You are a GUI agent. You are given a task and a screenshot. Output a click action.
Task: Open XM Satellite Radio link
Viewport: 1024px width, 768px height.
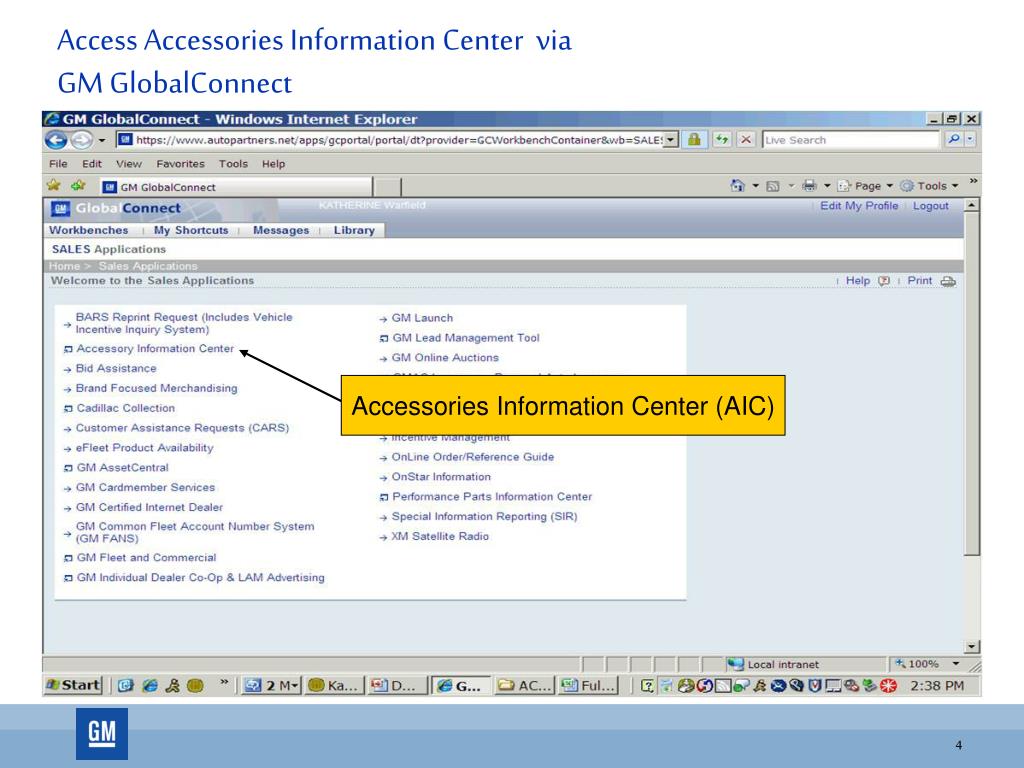tap(440, 536)
